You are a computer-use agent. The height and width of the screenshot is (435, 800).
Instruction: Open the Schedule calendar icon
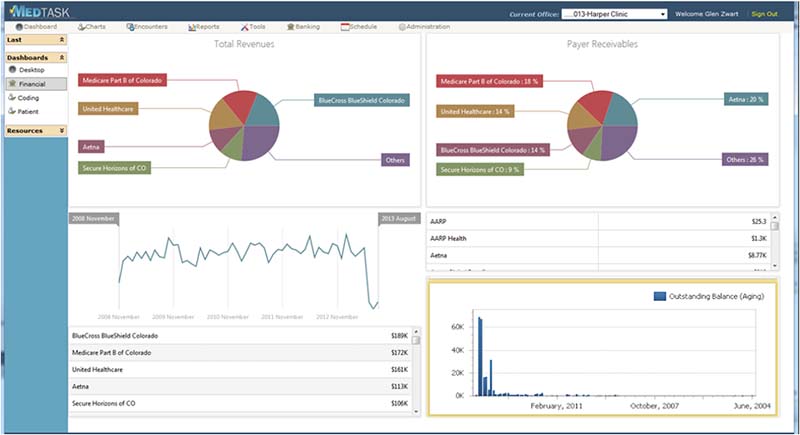point(345,27)
